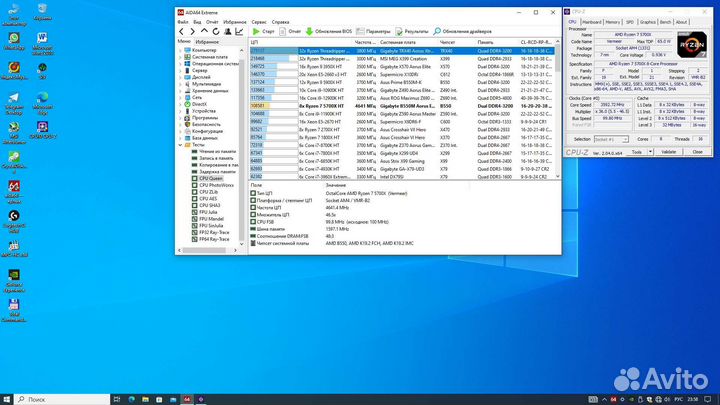Click Обновление драйверов toolbar button
720x405 pixels.
(462, 31)
